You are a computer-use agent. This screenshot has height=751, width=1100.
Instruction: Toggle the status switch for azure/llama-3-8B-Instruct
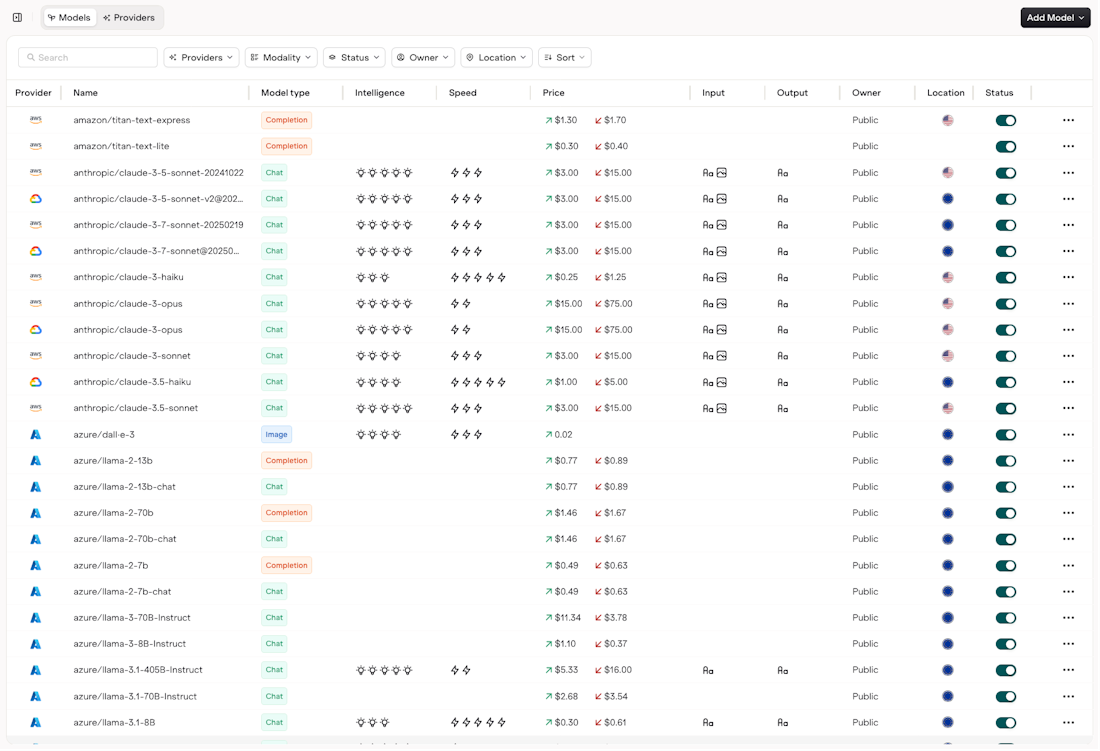[x=1006, y=644]
